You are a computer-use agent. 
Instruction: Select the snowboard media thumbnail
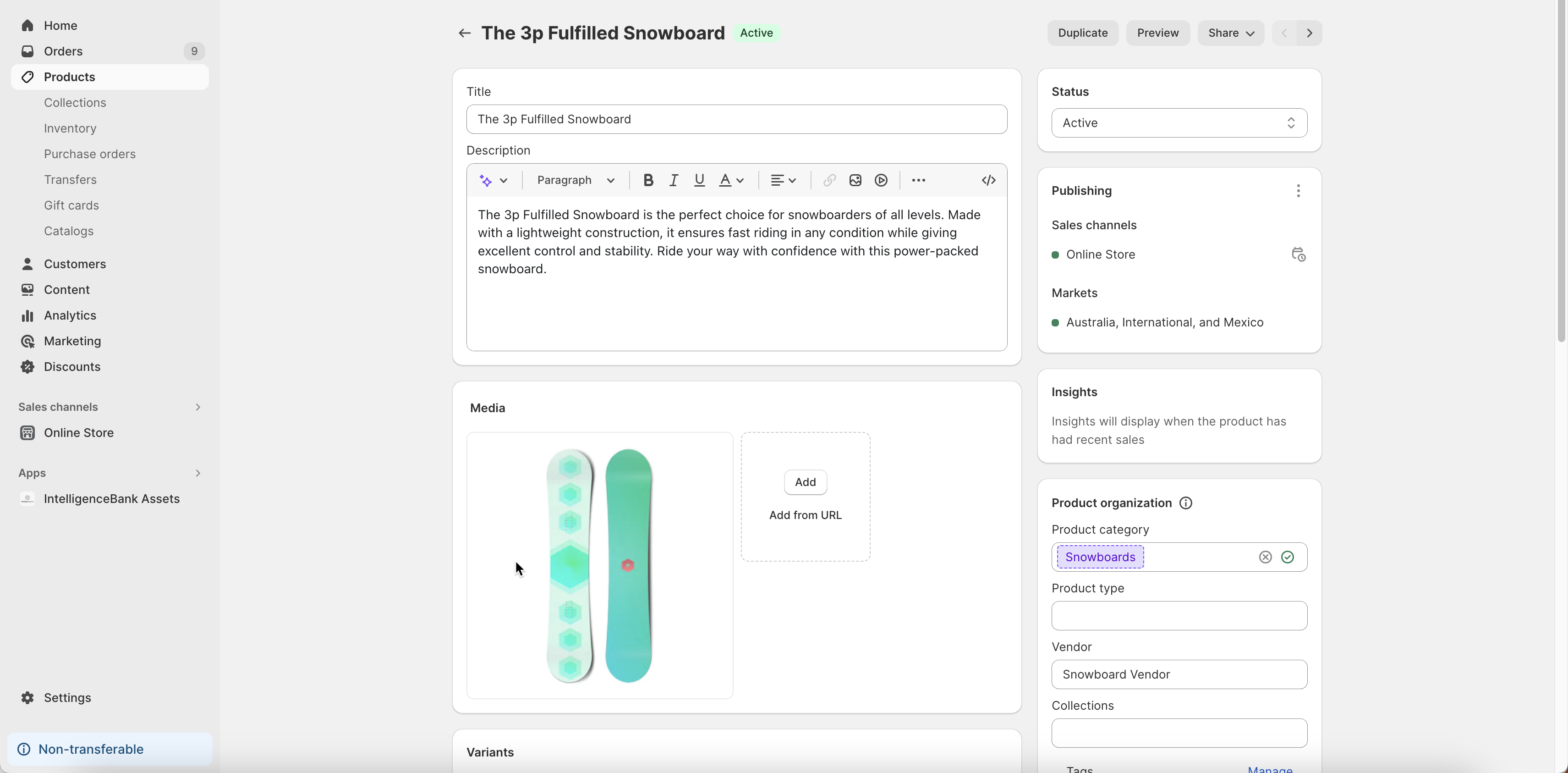click(x=599, y=565)
